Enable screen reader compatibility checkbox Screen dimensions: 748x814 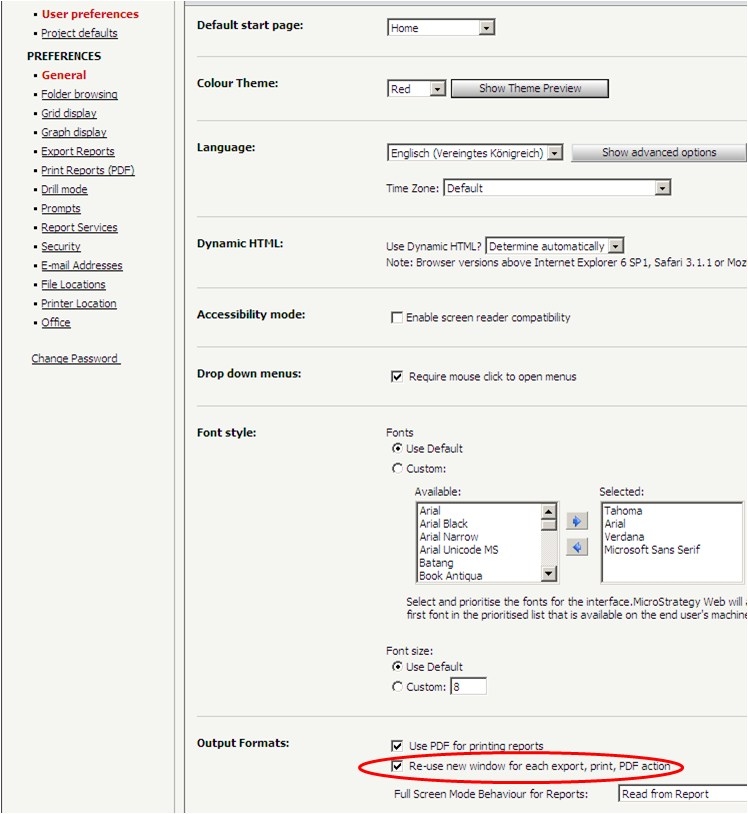(397, 317)
